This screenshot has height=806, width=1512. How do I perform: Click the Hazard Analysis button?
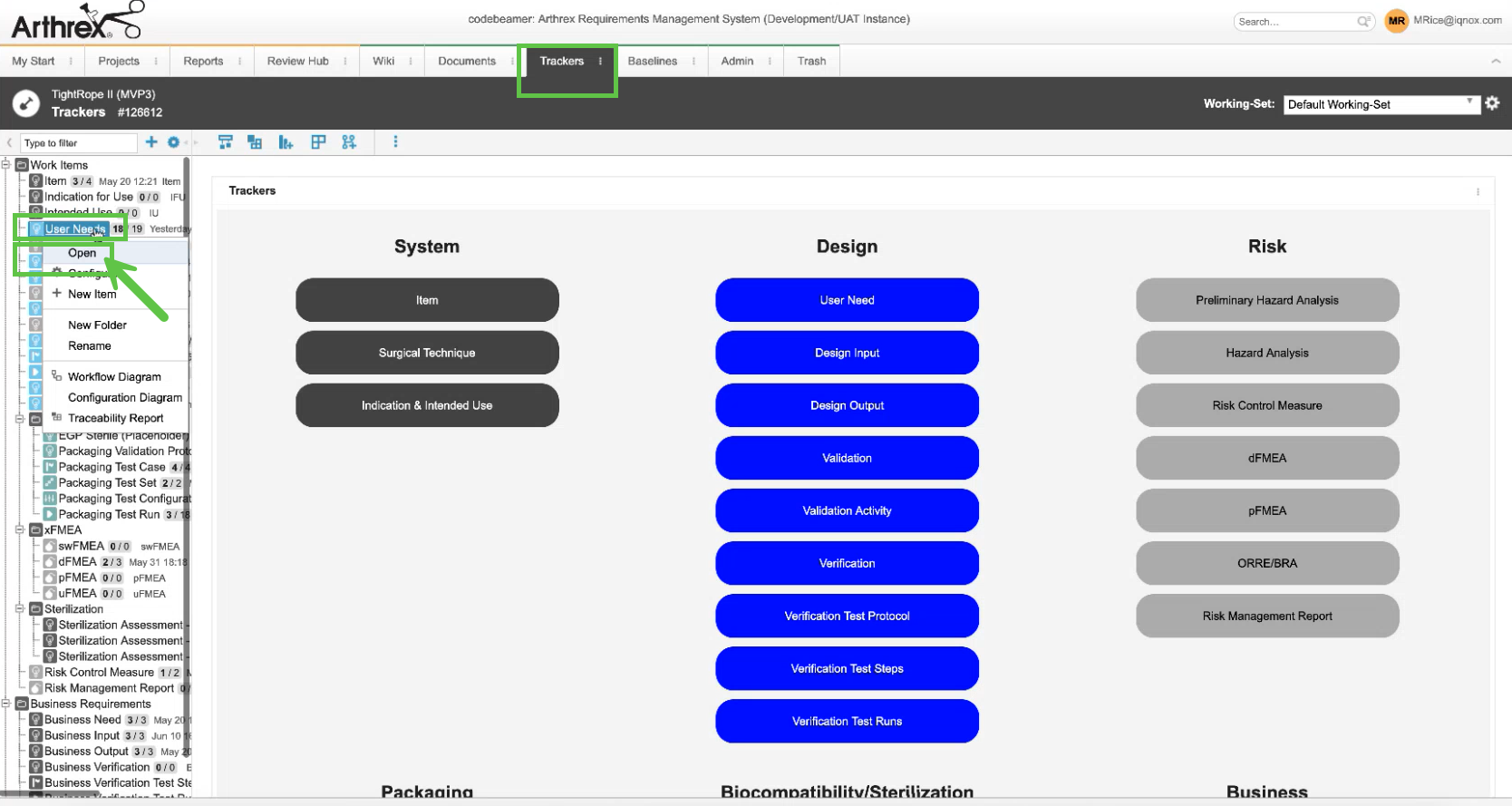pos(1266,353)
